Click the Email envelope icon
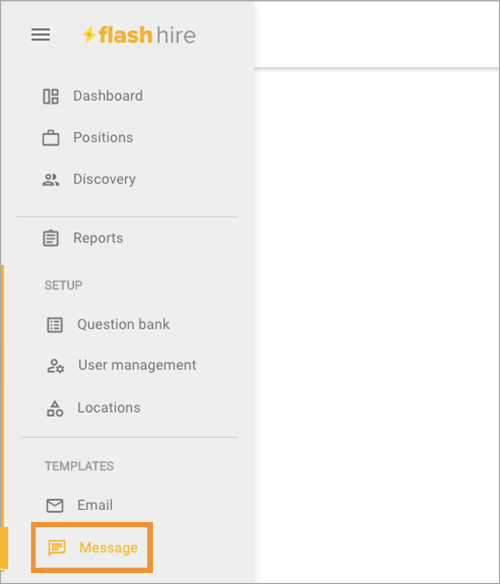 tap(55, 505)
